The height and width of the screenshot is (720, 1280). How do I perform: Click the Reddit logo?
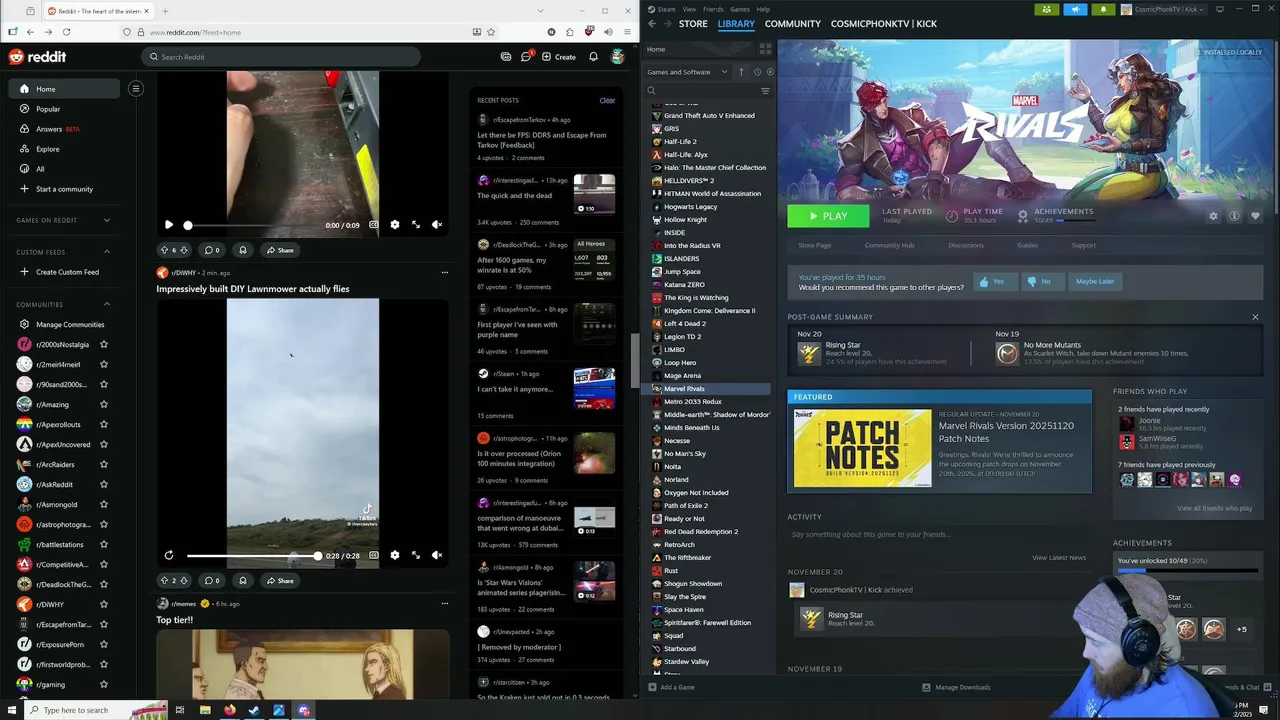(x=38, y=57)
